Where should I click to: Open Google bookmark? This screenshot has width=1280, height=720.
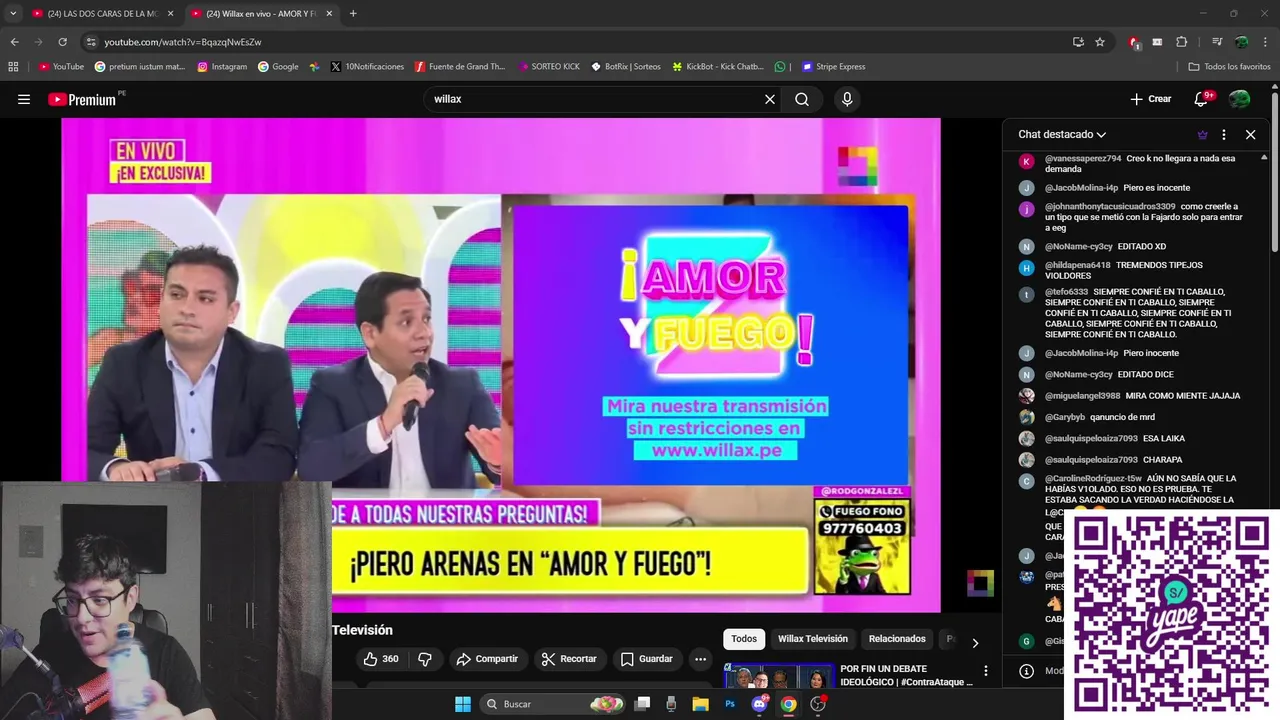tap(278, 67)
